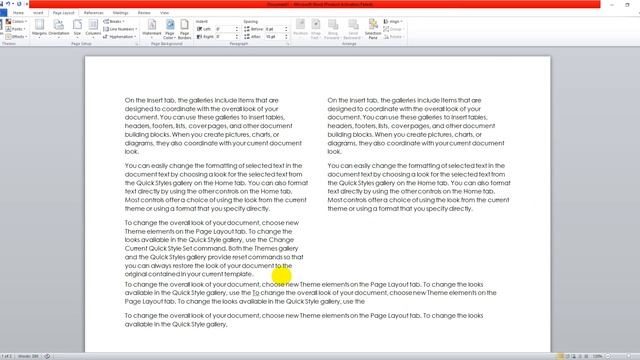This screenshot has width=640, height=360.
Task: Open the page Size gallery
Action: click(x=77, y=28)
